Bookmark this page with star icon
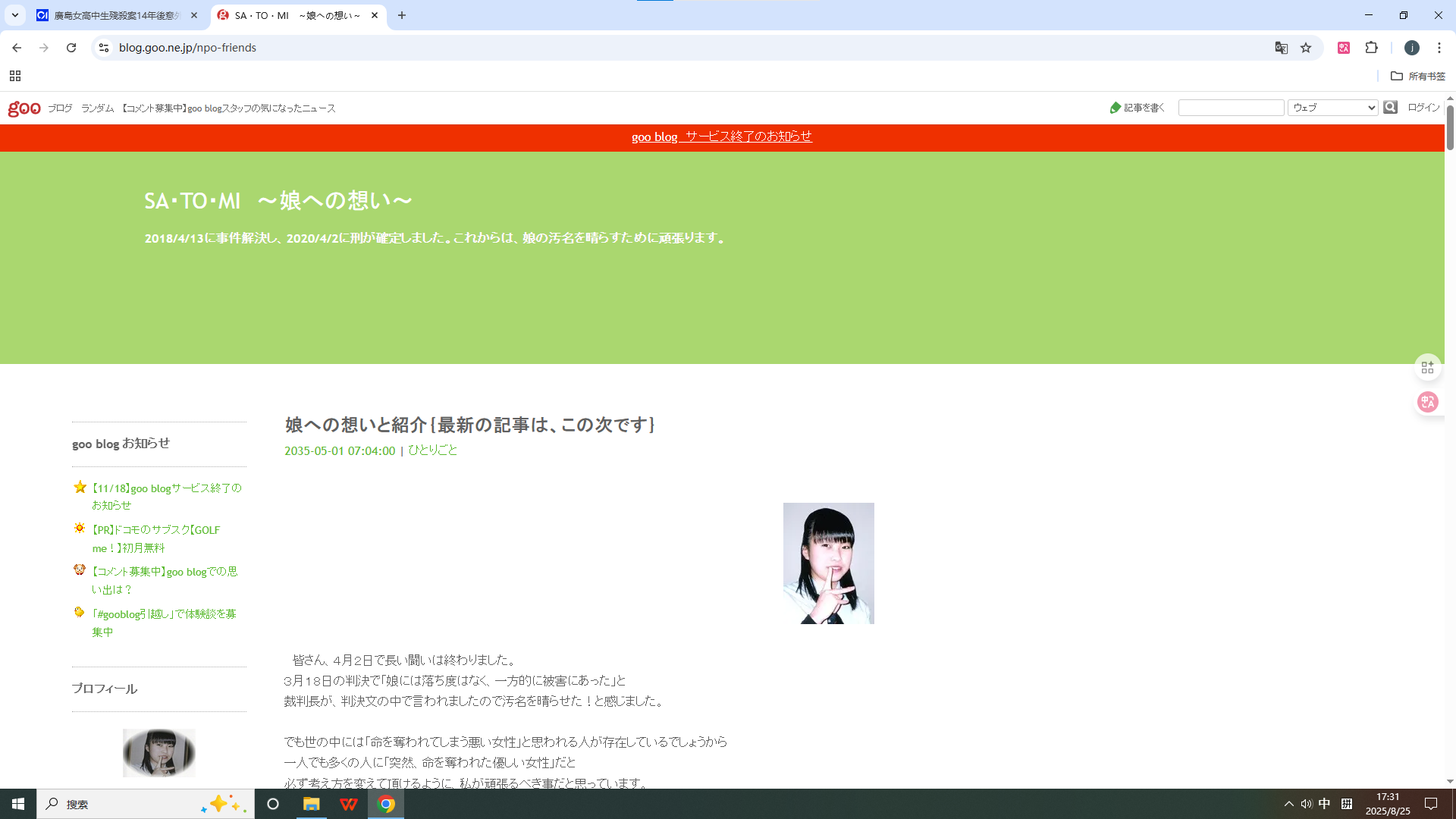 pyautogui.click(x=1306, y=48)
